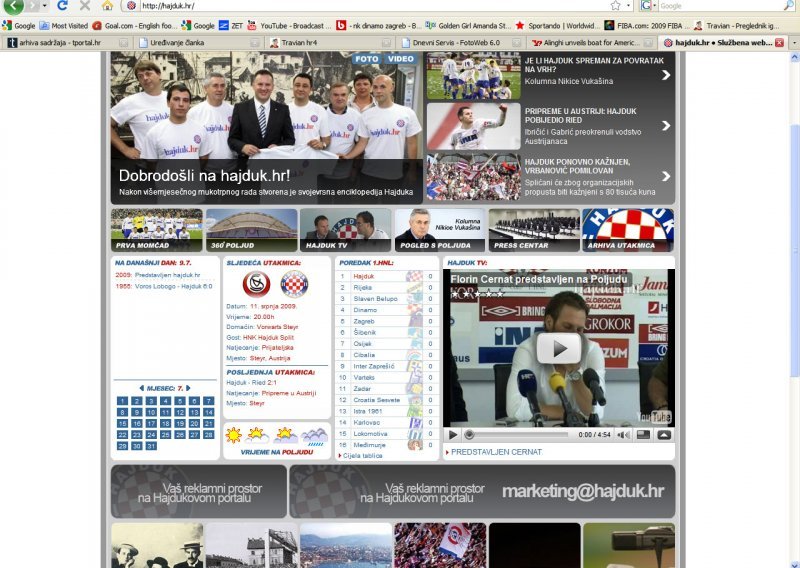The image size is (800, 568).
Task: Close the hajduk.hr tab
Action: (779, 43)
